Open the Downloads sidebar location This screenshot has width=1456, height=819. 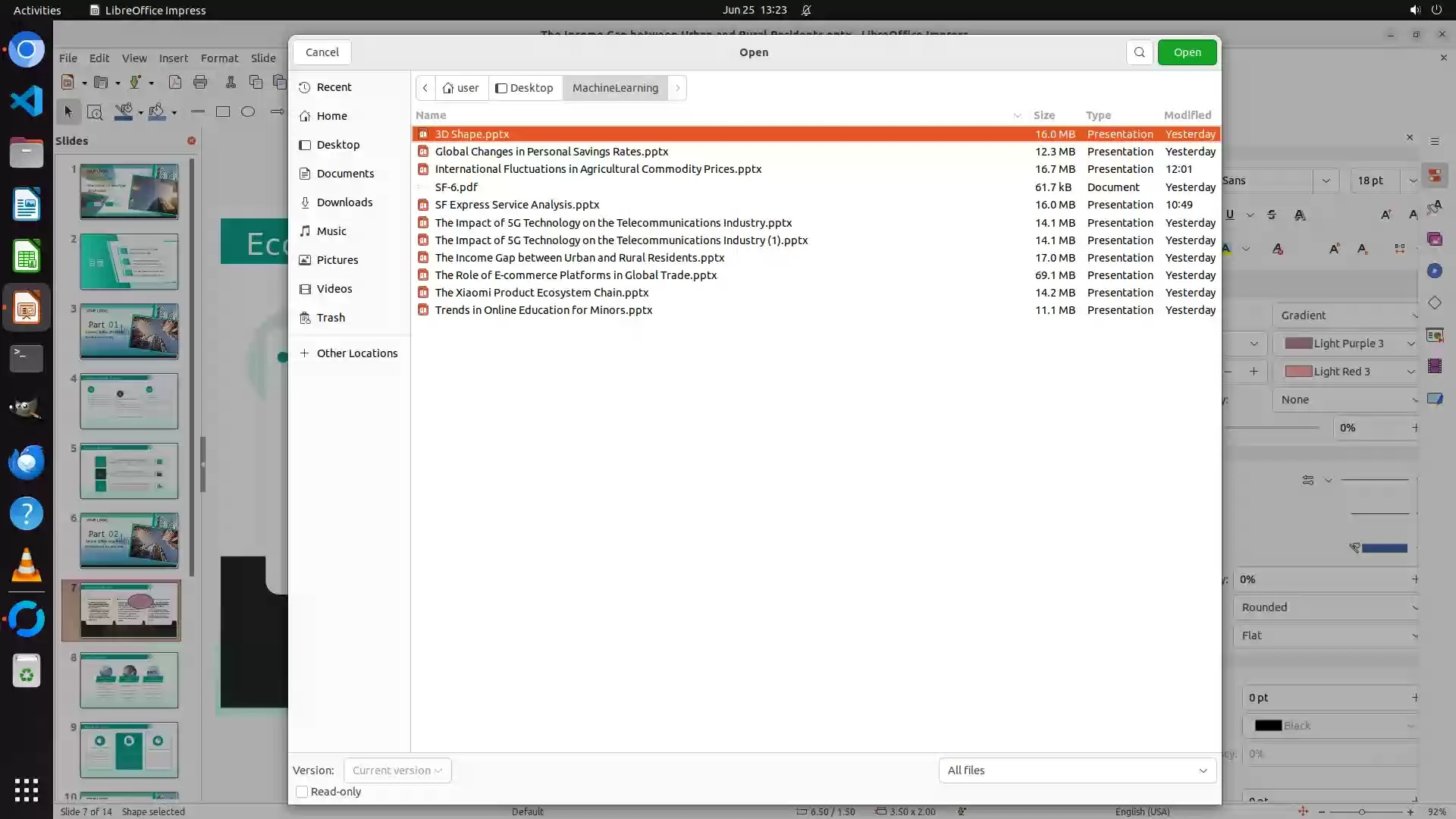[344, 202]
